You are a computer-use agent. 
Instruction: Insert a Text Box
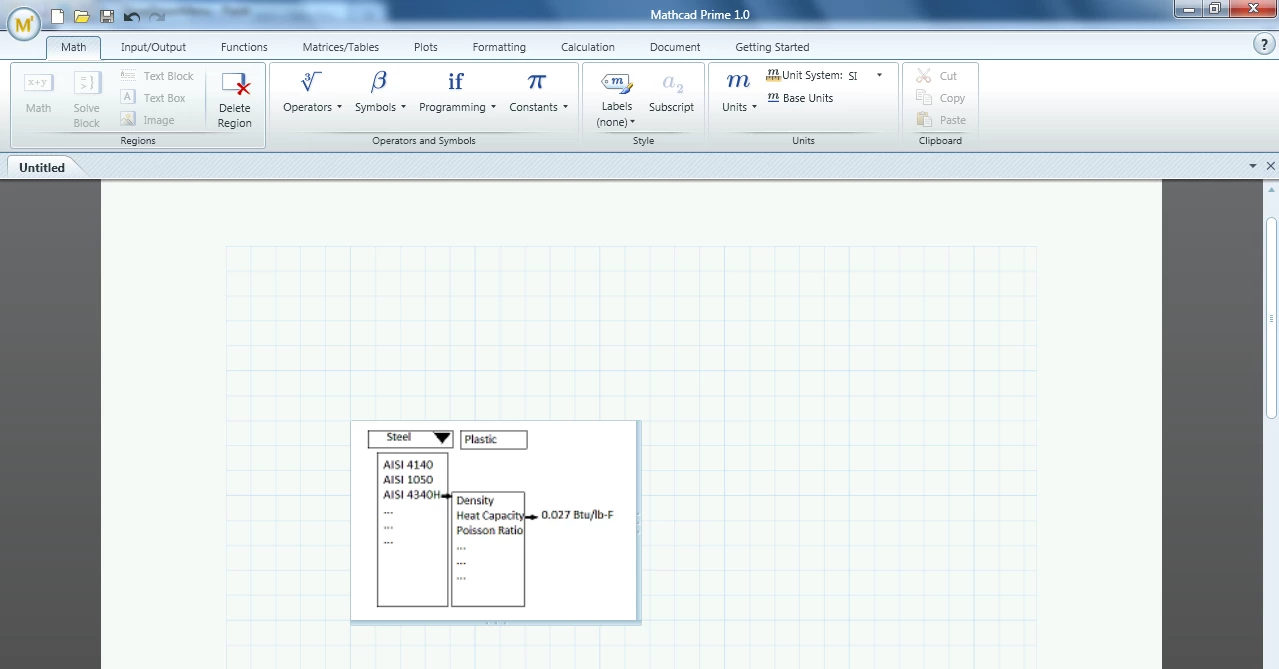click(x=153, y=98)
